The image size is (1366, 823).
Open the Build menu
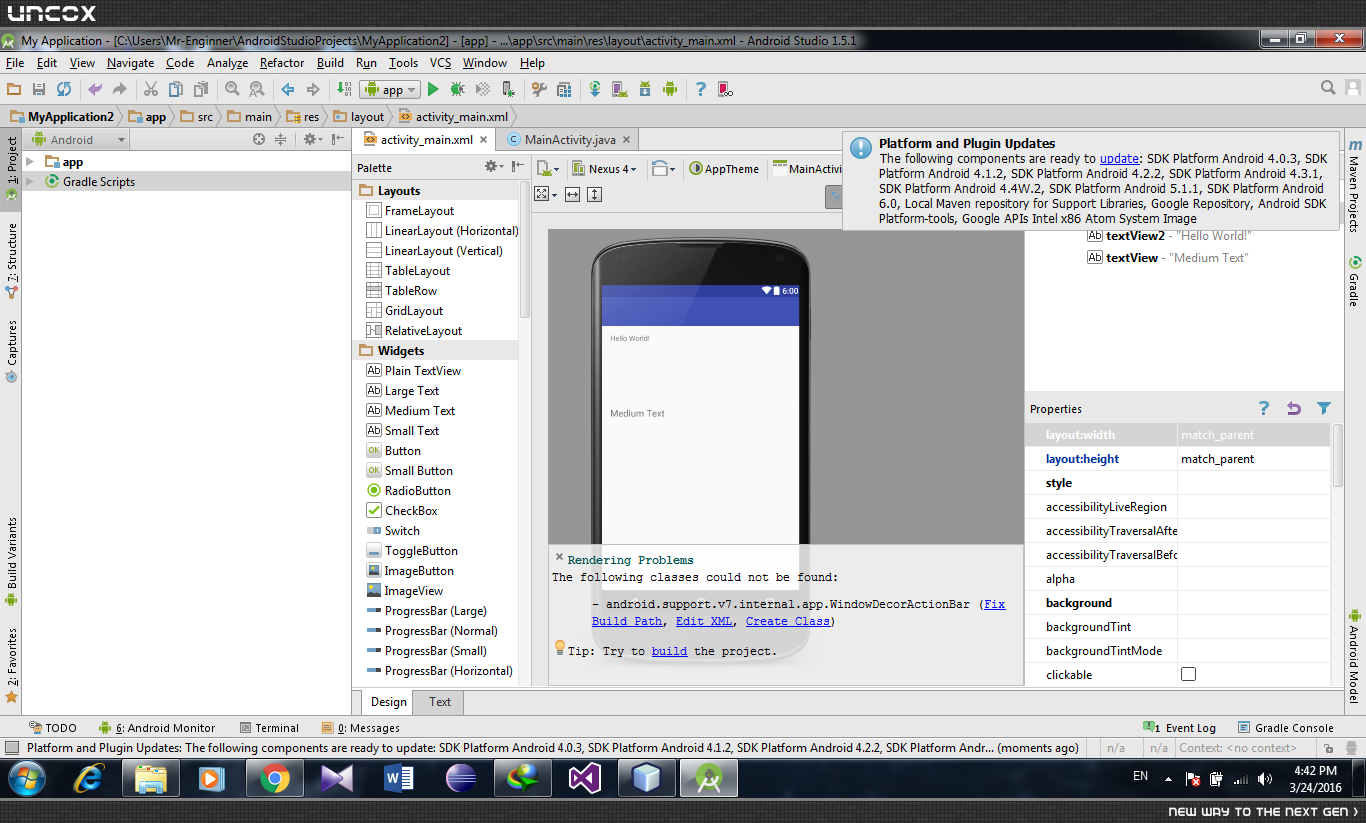pos(330,63)
